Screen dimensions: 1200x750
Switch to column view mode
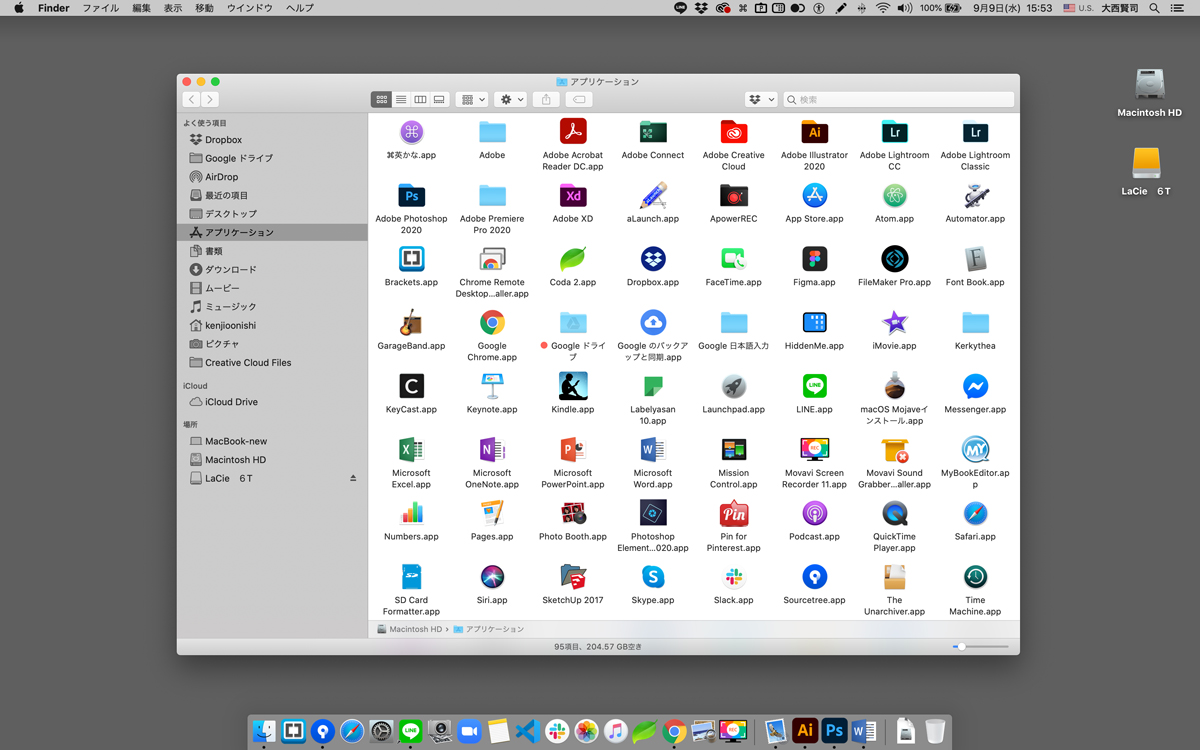[x=420, y=99]
